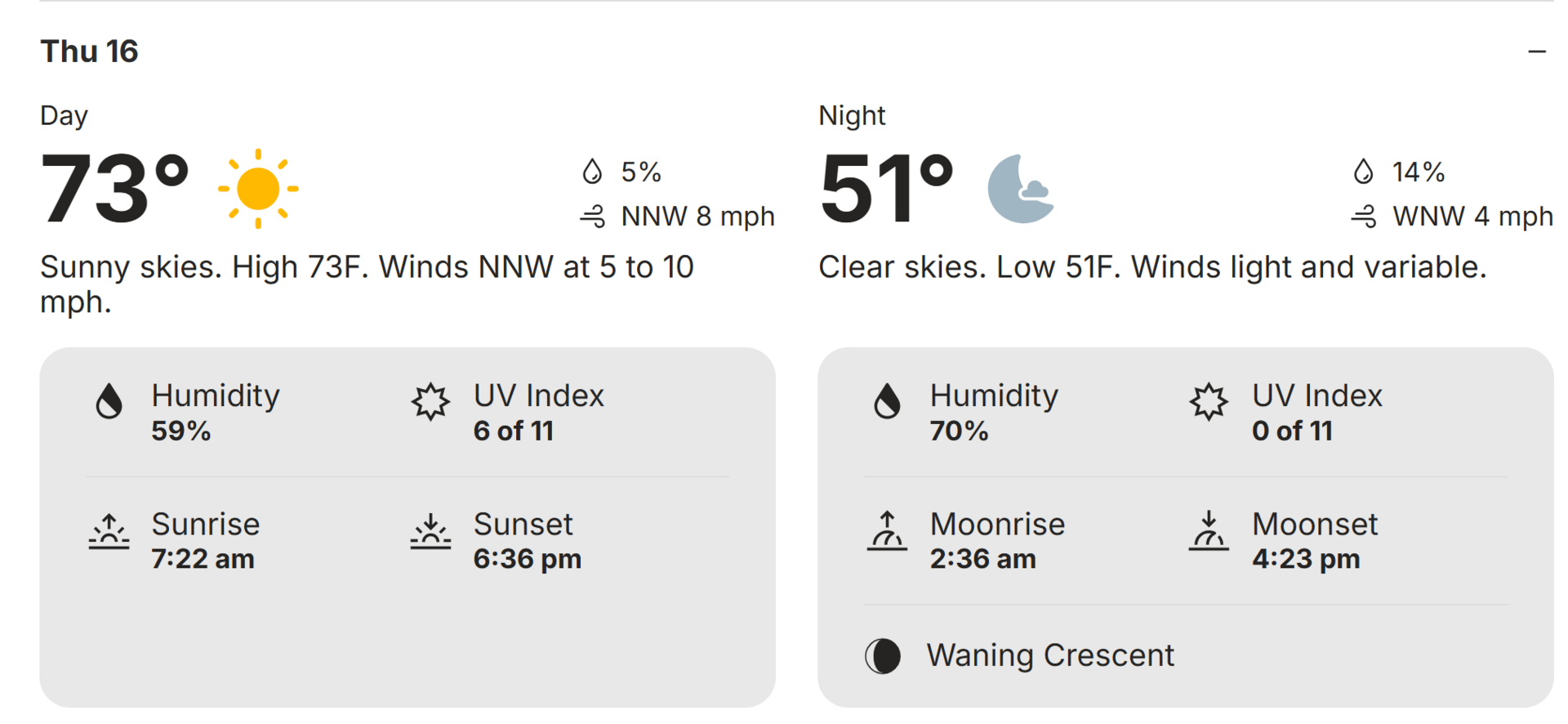Screen dimensions: 1568x724
Task: Click the nighttime wind icon
Action: 1364,217
